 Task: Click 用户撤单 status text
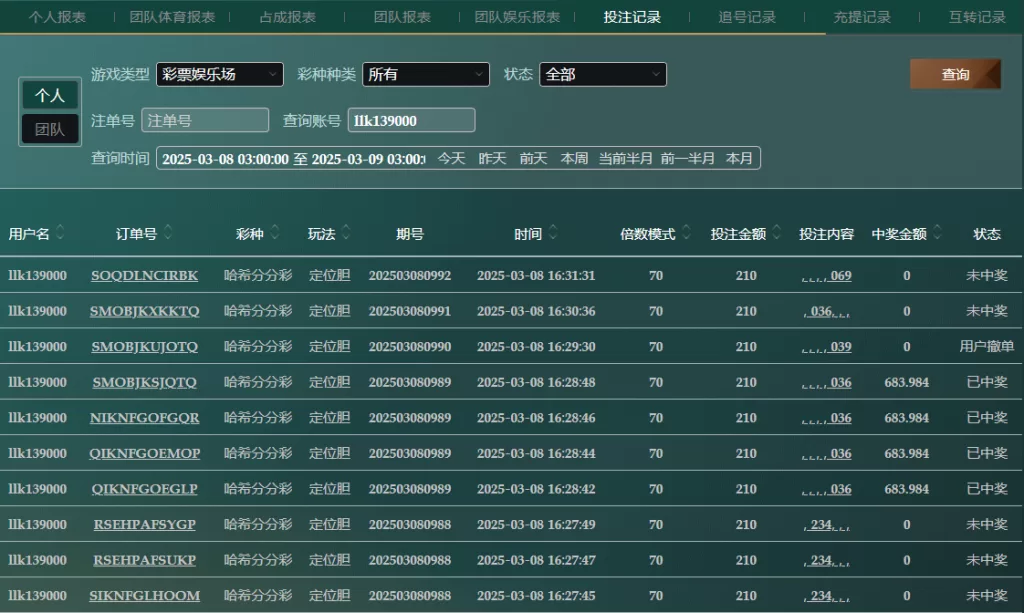coord(987,347)
